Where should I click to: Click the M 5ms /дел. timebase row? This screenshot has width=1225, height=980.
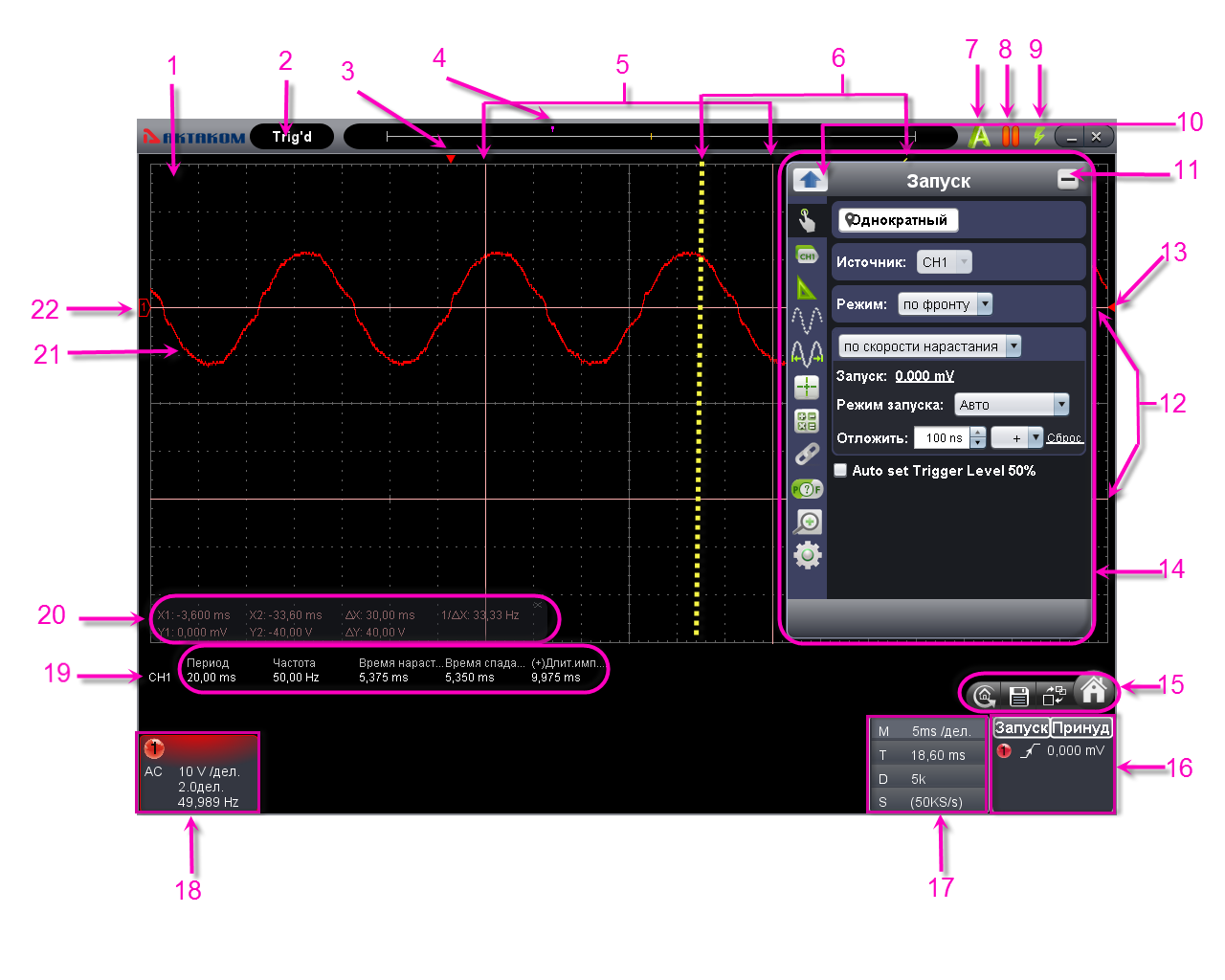(927, 731)
